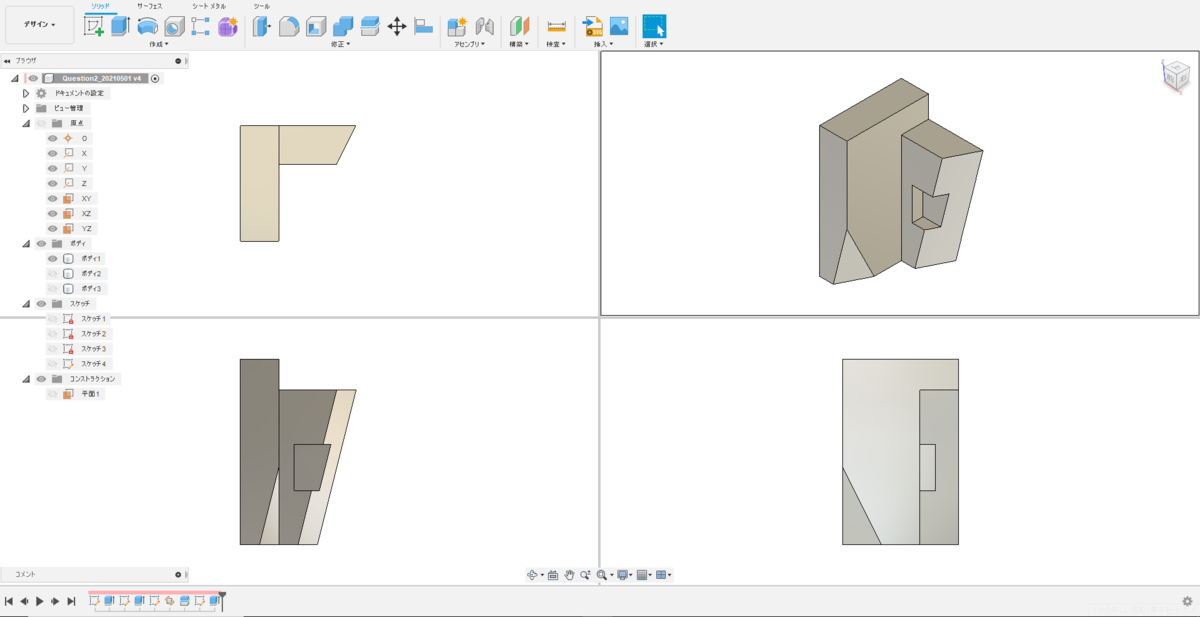This screenshot has width=1200, height=617.
Task: Select the Joint tool
Action: click(484, 27)
